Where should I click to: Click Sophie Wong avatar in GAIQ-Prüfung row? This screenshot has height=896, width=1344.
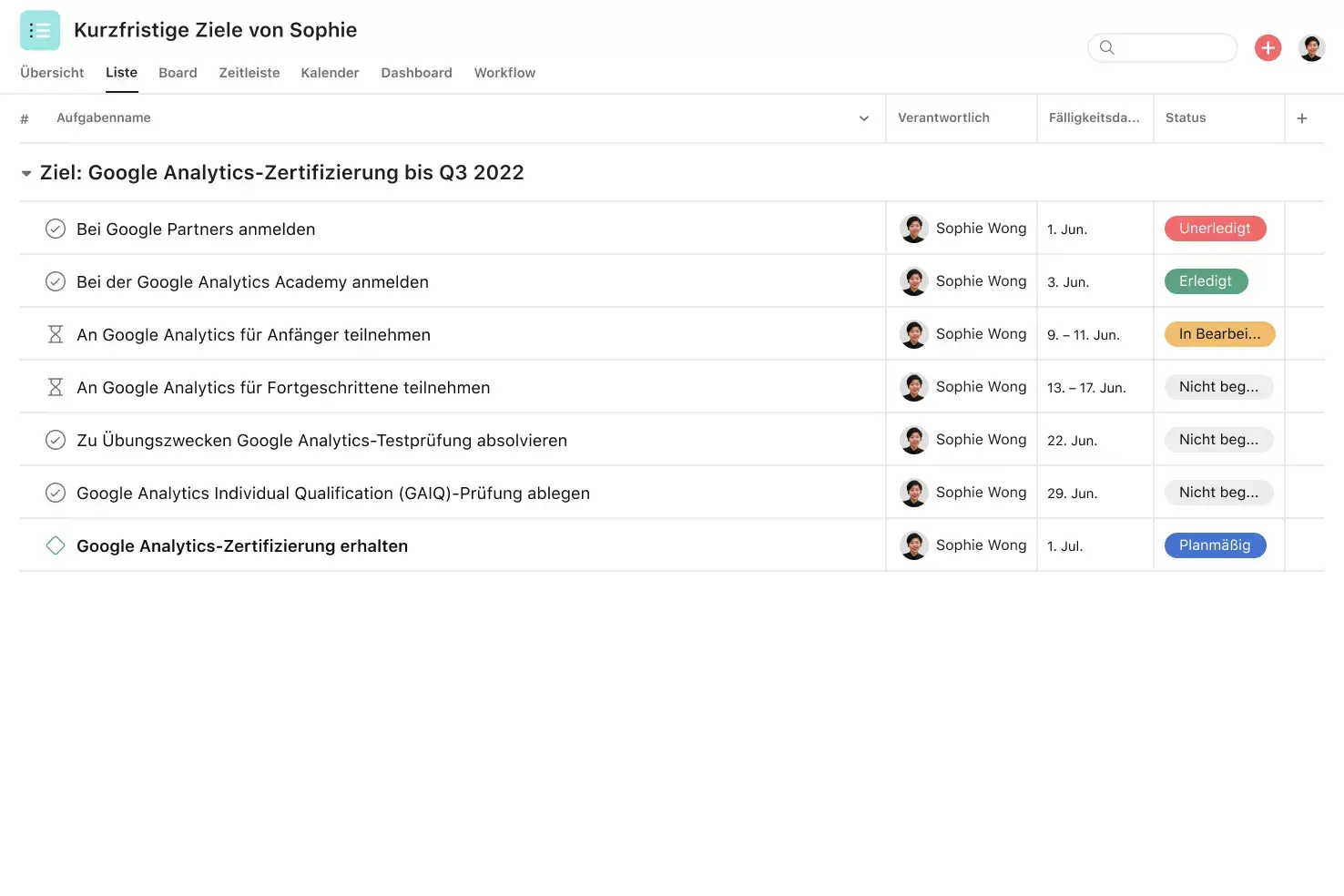[x=914, y=493]
